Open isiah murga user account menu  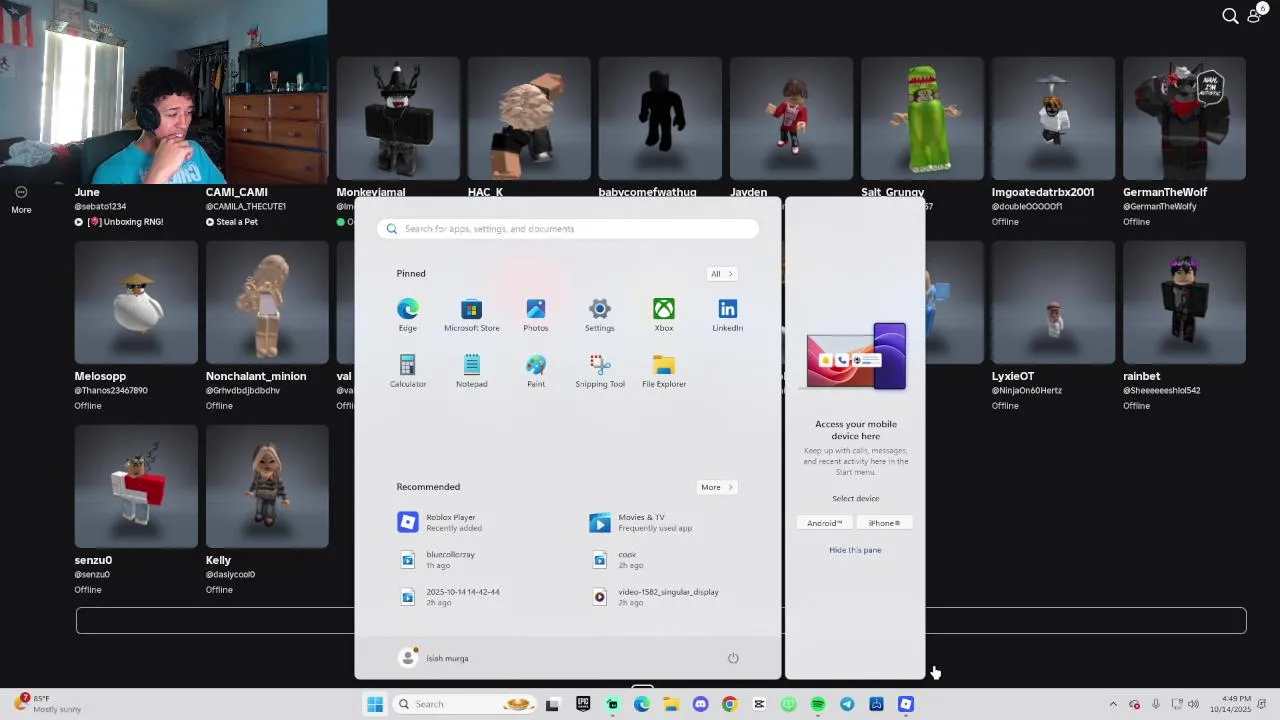tap(434, 658)
